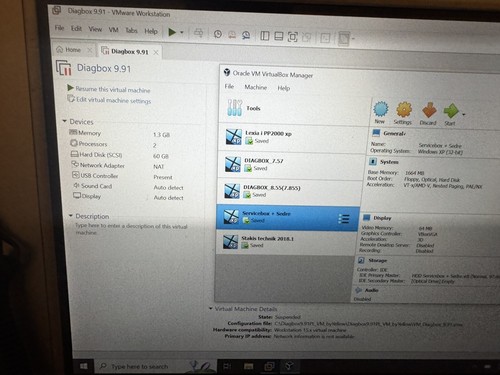Open File Explorer from the taskbar
500x375 pixels.
[248, 367]
